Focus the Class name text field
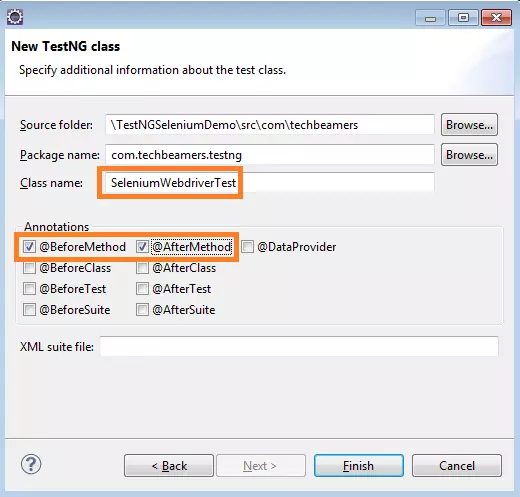The height and width of the screenshot is (497, 520). point(270,183)
